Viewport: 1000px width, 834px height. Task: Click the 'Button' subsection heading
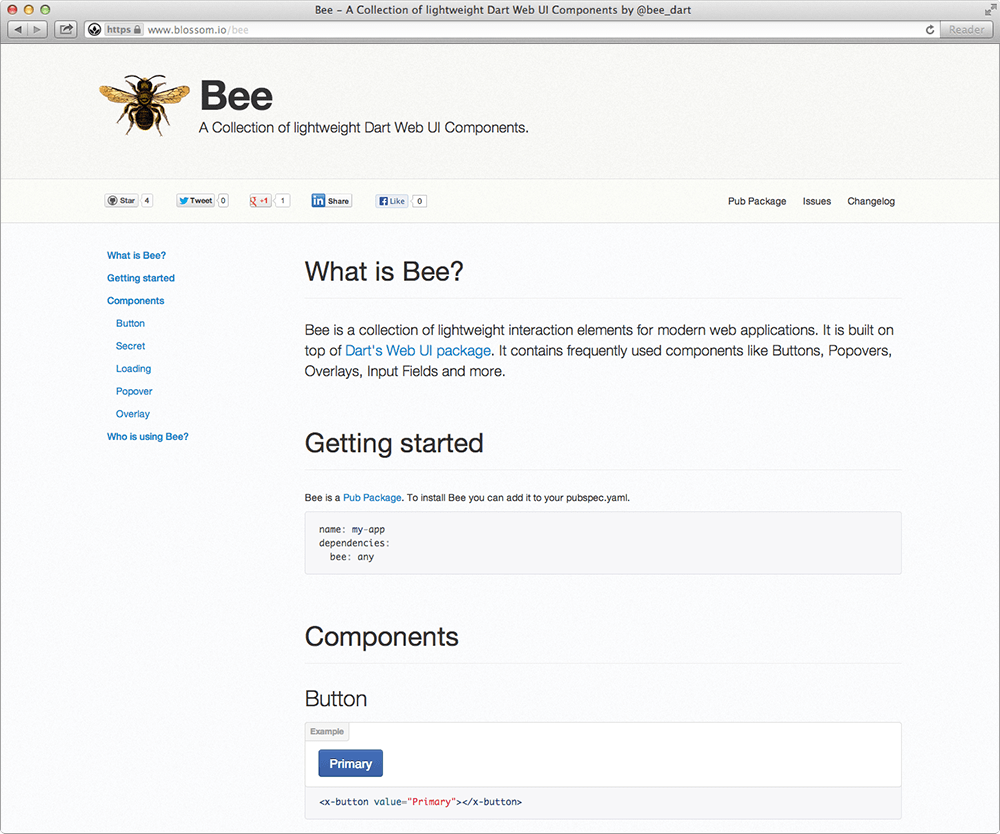click(x=335, y=698)
